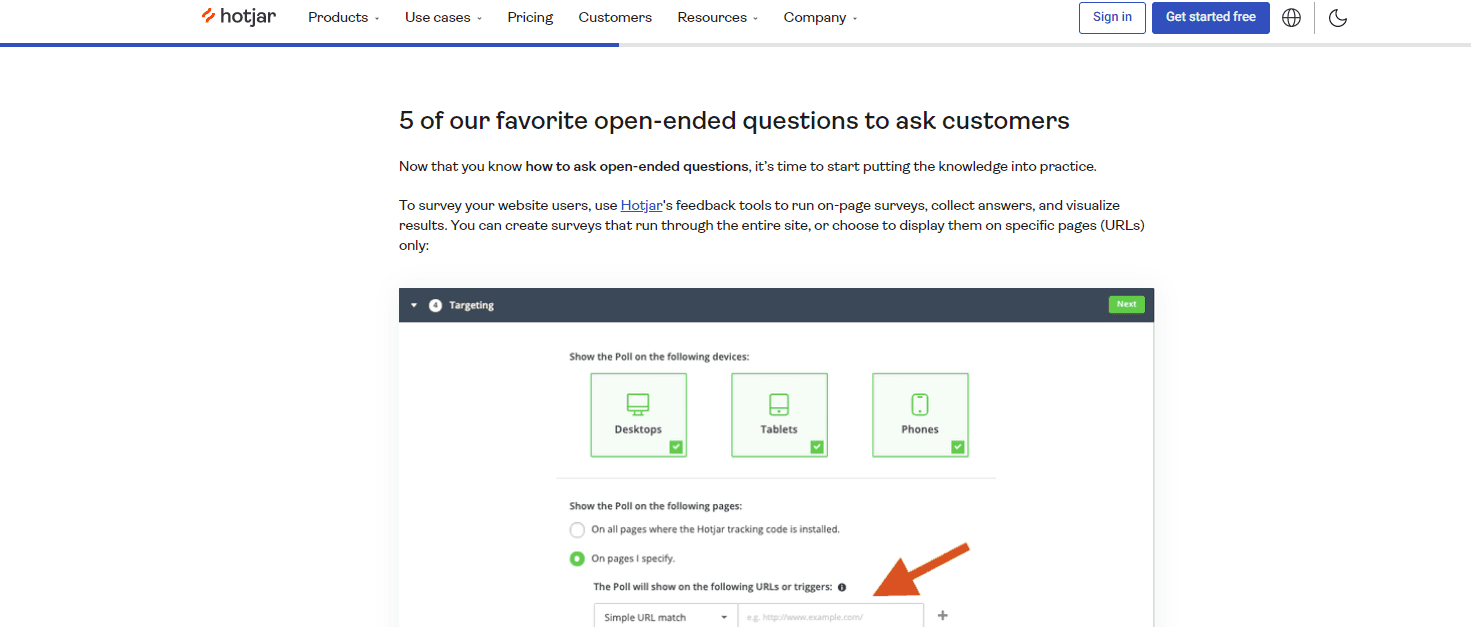The image size is (1471, 627).
Task: Select 'On all pages' radio option
Action: click(577, 530)
